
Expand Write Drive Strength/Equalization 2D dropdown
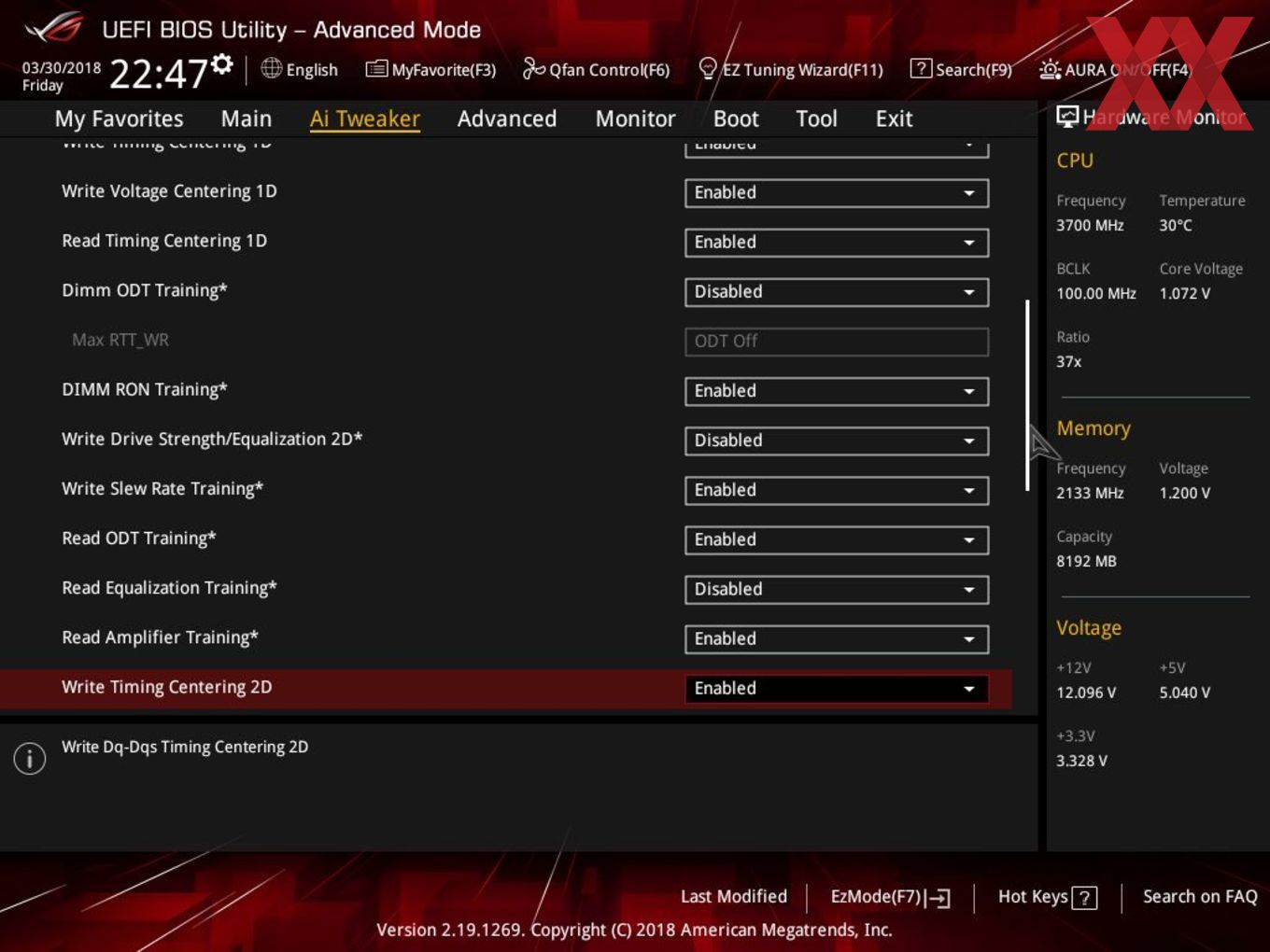point(837,441)
